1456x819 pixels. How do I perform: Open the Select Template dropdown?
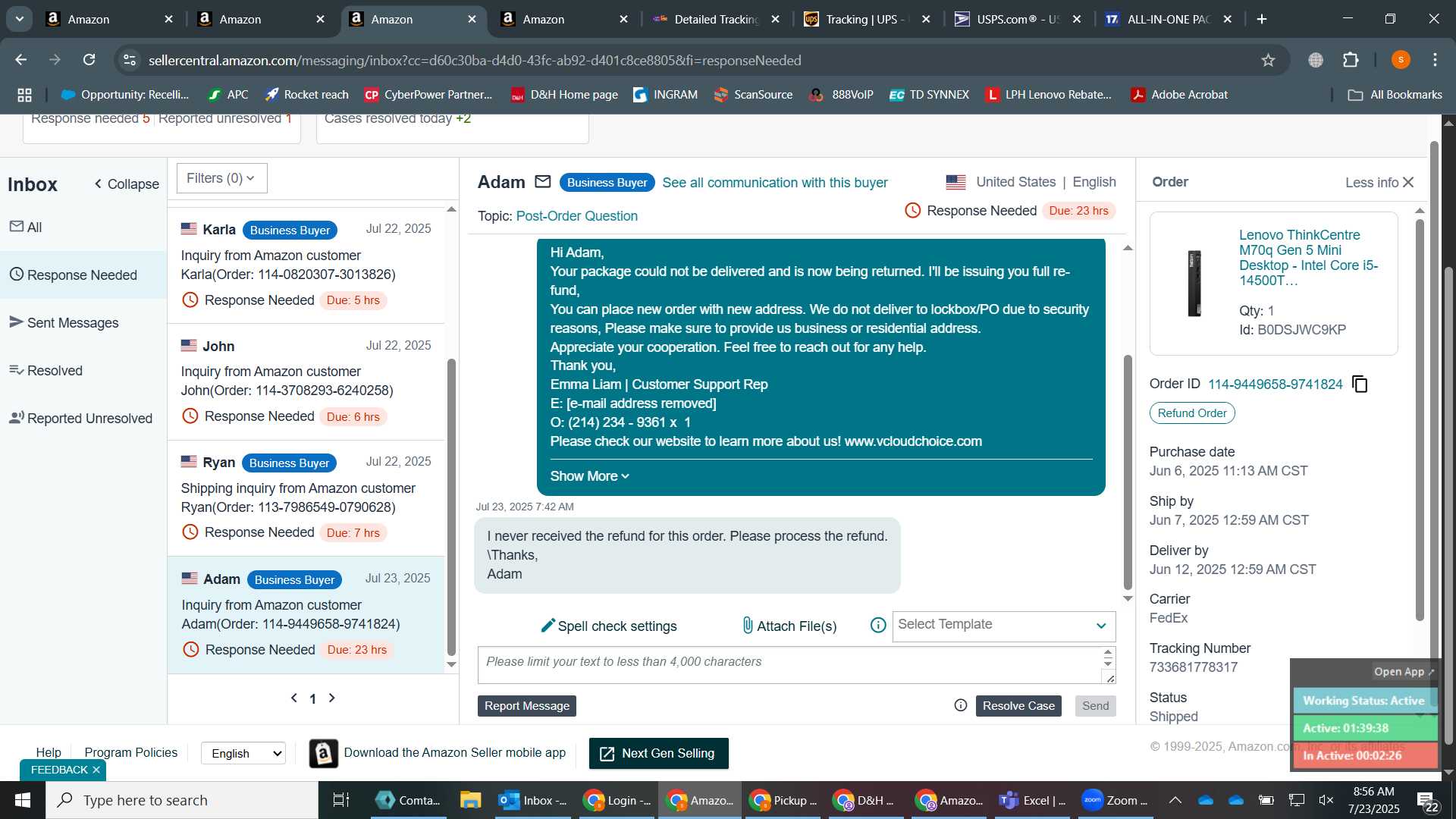(x=1003, y=626)
